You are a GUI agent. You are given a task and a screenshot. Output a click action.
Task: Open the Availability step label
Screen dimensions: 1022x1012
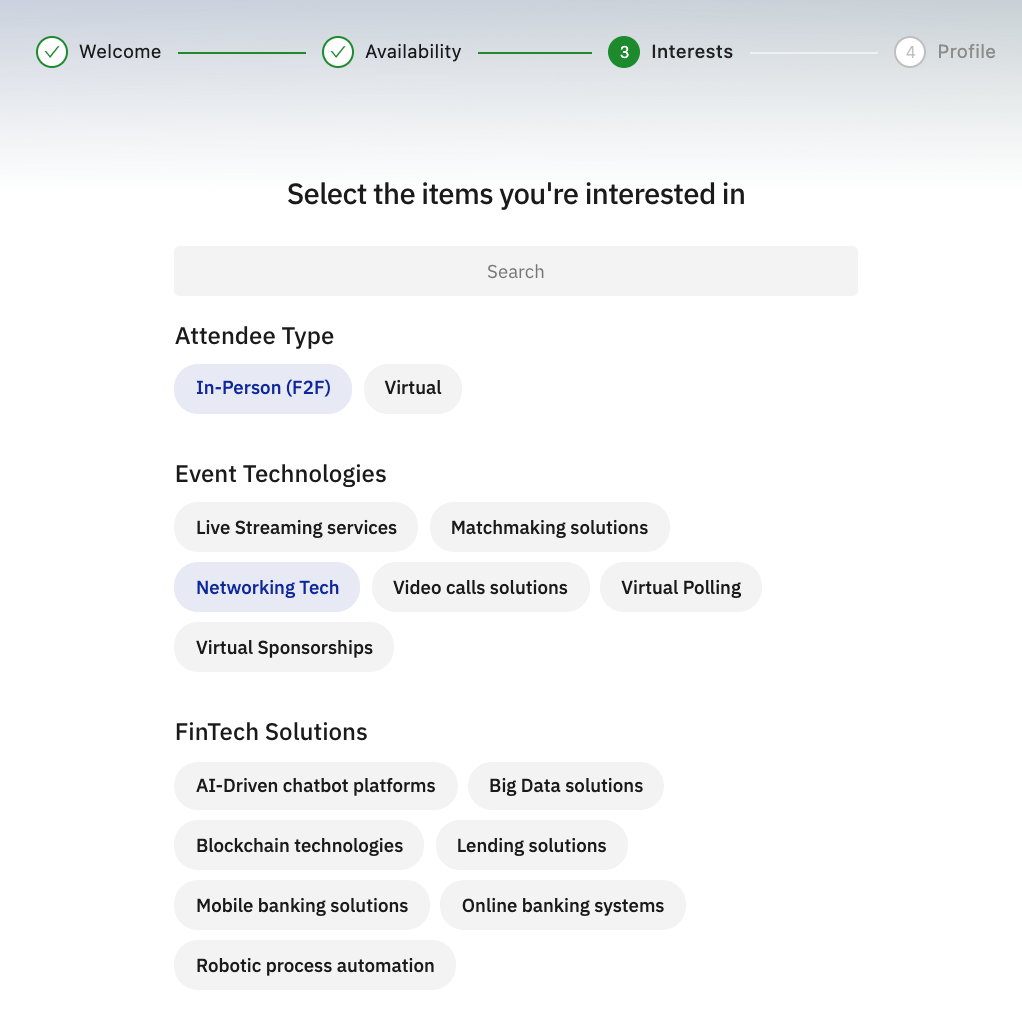pyautogui.click(x=413, y=51)
